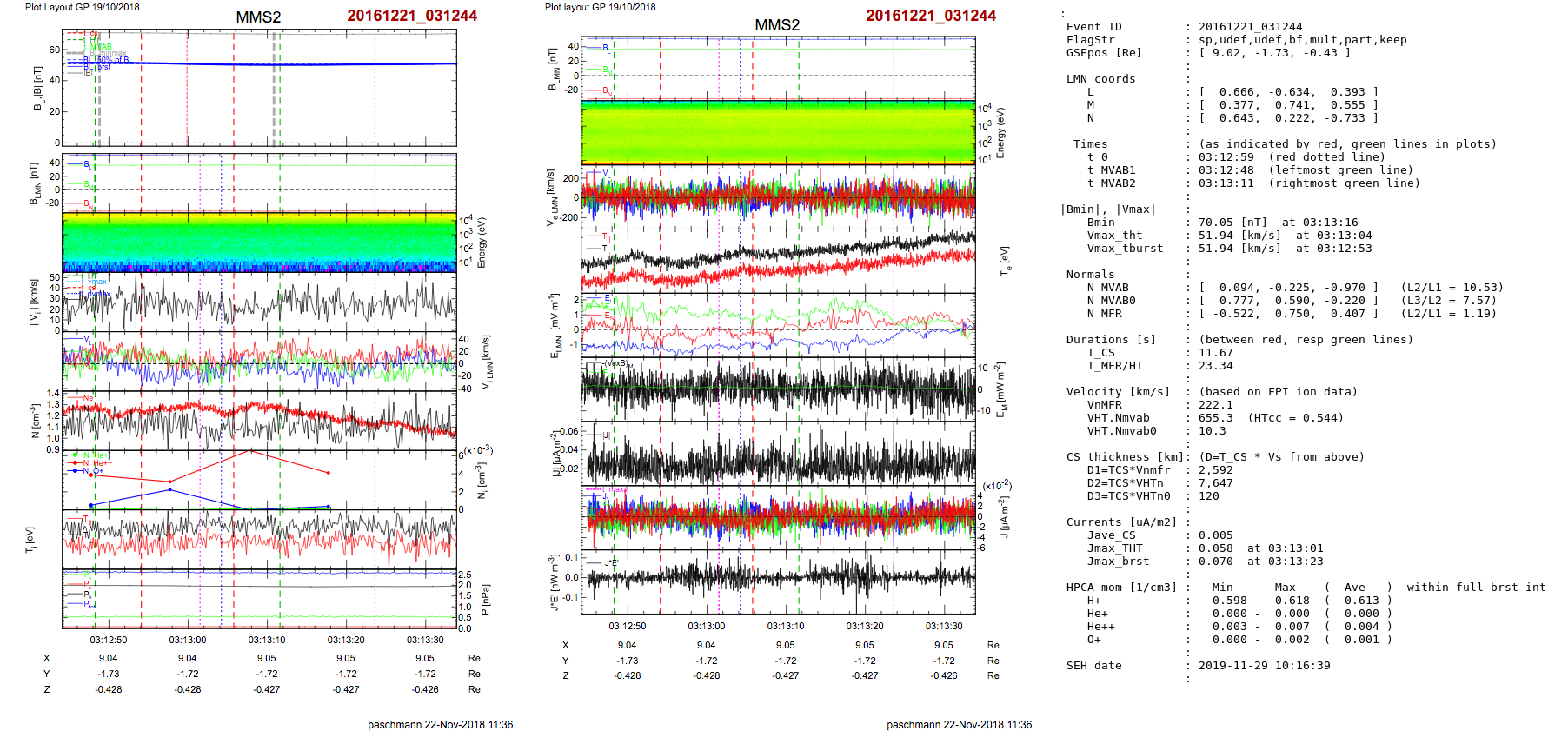Click the 03:12:50 tick on left time axis
Image resolution: width=1568 pixels, height=731 pixels.
[x=109, y=640]
